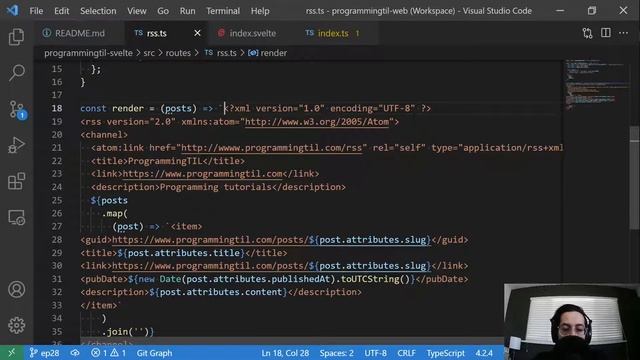
Task: Click the word render on line 18
Action: pyautogui.click(x=128, y=109)
